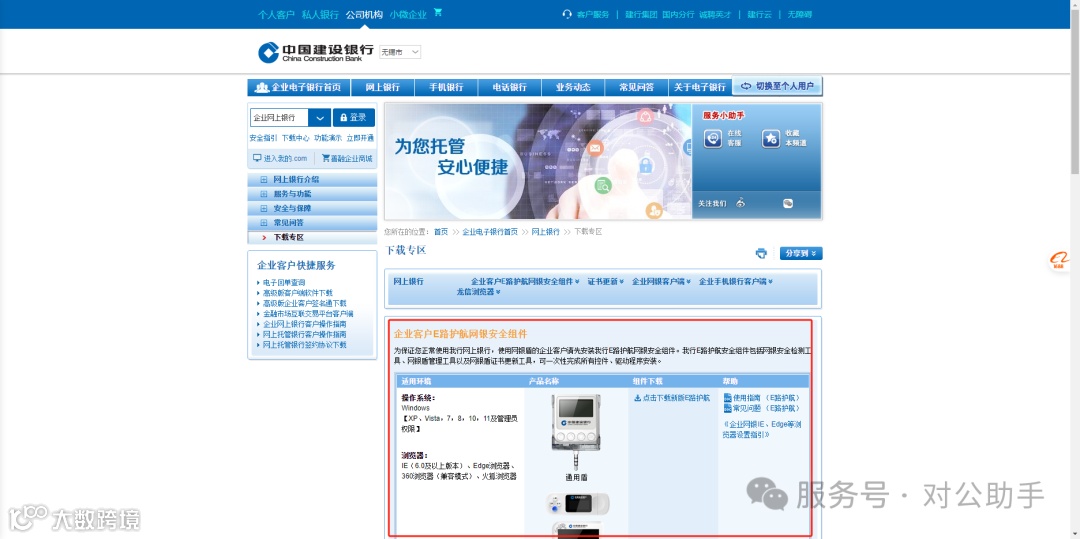Switch to 小微企业 top menu

coord(408,14)
